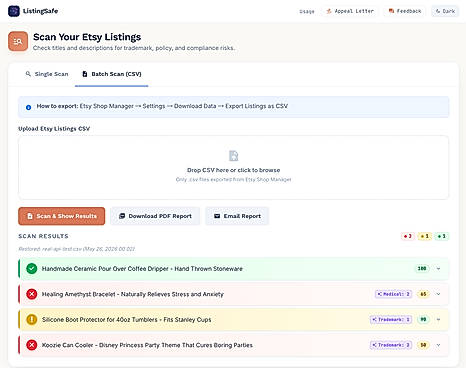The image size is (466, 368).
Task: Open the Feedback form
Action: pyautogui.click(x=405, y=11)
